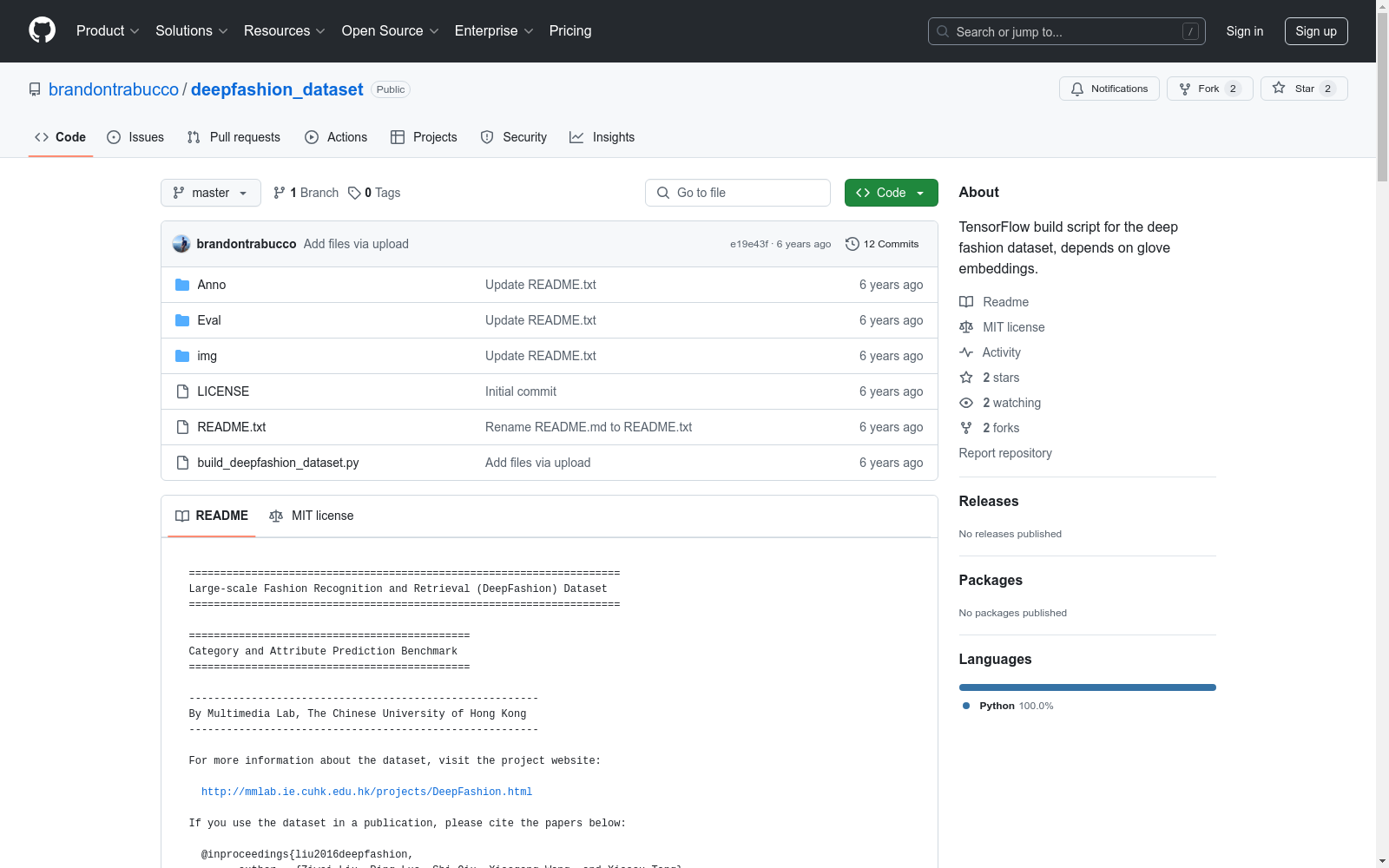This screenshot has height=868, width=1389.
Task: Click the 'Packages' heading
Action: point(991,580)
